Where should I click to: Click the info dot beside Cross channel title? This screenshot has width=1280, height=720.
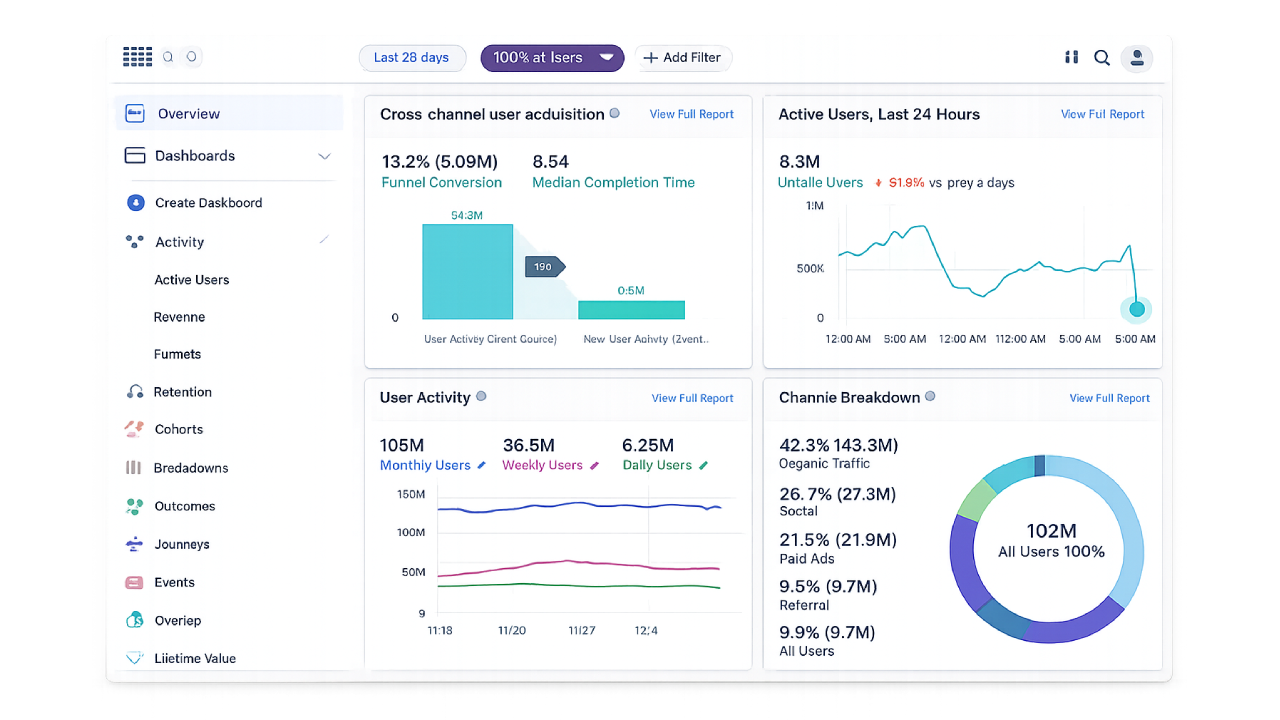click(x=615, y=113)
